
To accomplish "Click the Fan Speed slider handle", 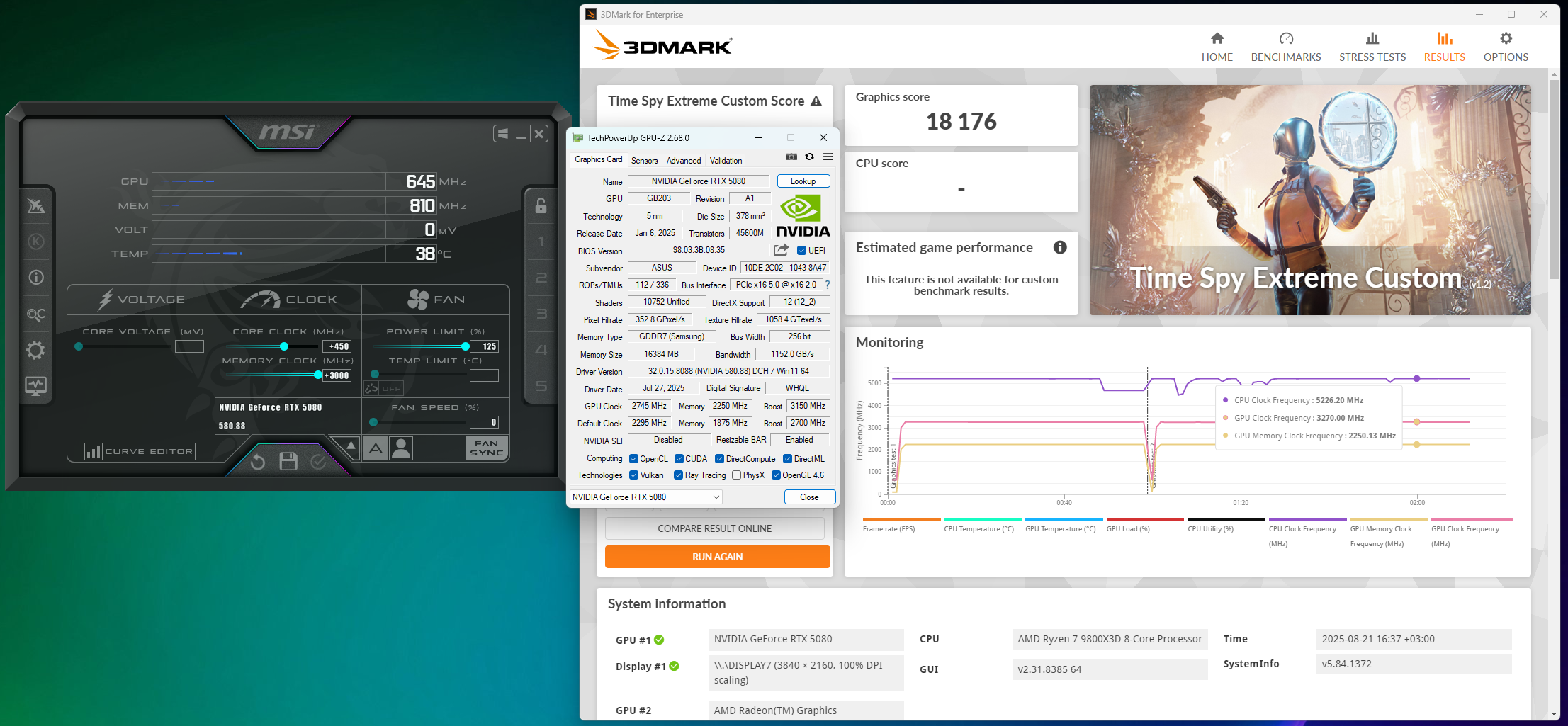I will point(373,422).
